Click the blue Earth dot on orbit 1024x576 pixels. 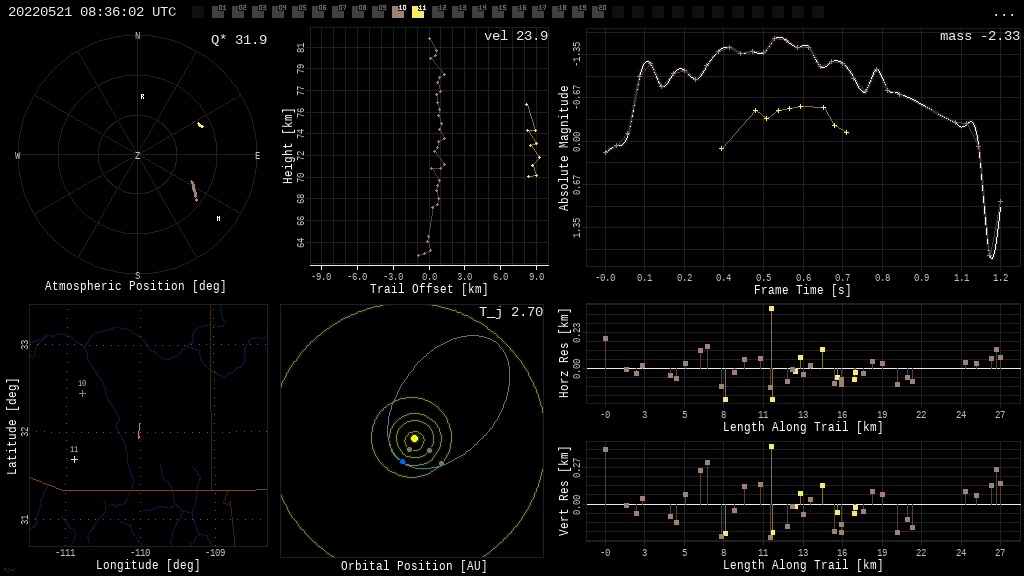[x=403, y=461]
